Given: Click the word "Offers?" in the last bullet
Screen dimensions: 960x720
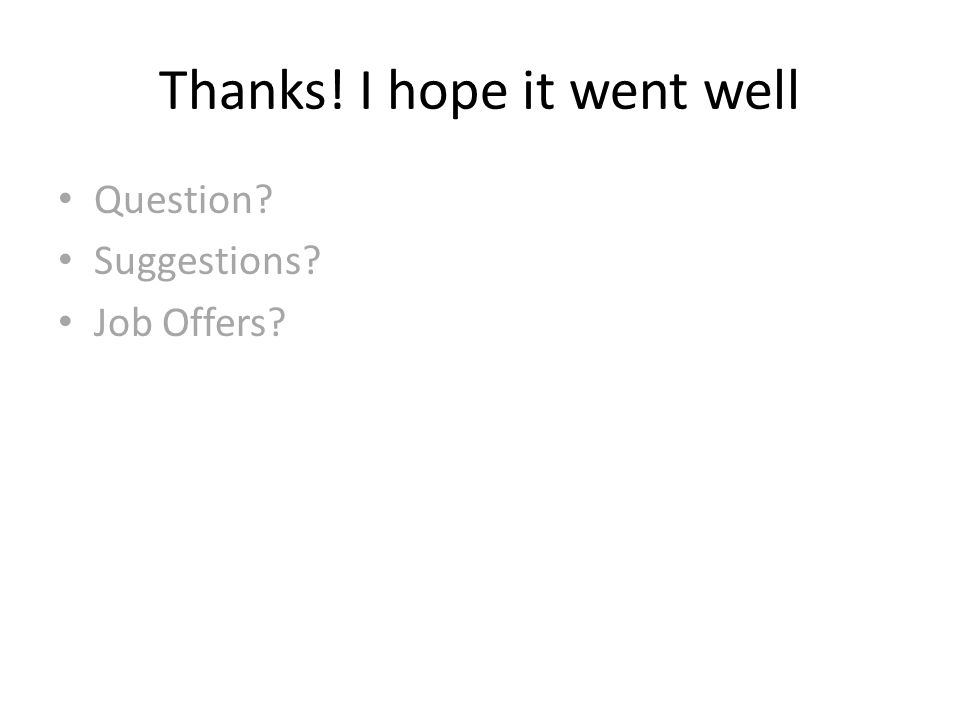Looking at the screenshot, I should tap(223, 322).
